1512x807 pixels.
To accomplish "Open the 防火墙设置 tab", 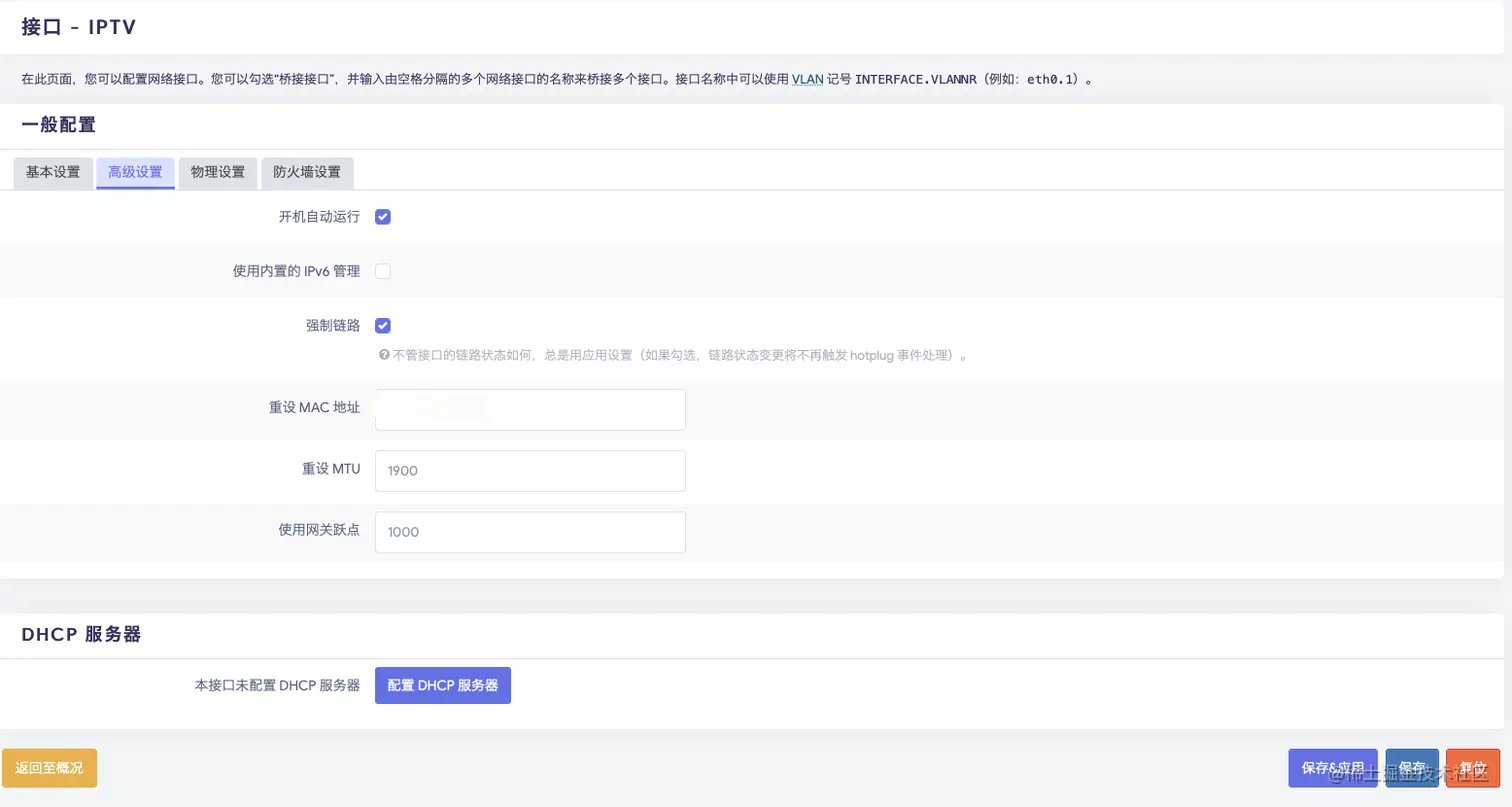I will pos(307,172).
